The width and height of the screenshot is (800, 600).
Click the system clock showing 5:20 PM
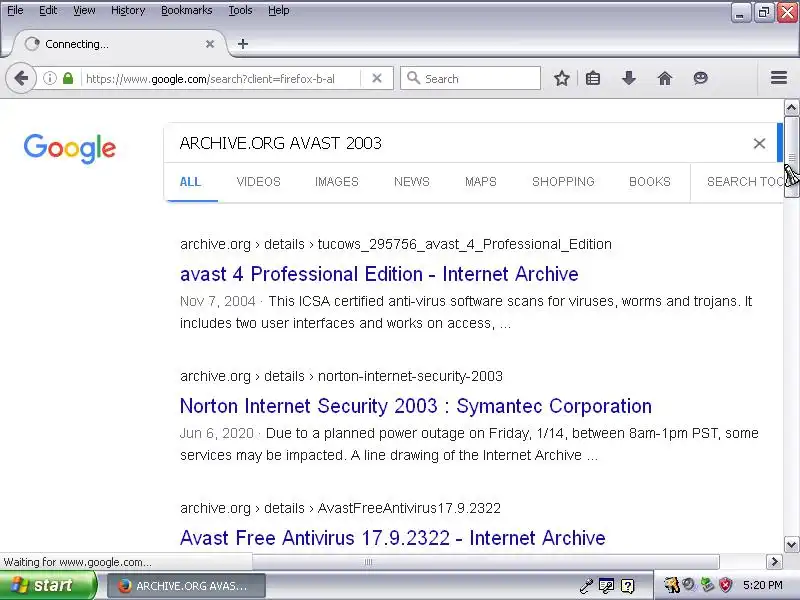[x=763, y=585]
